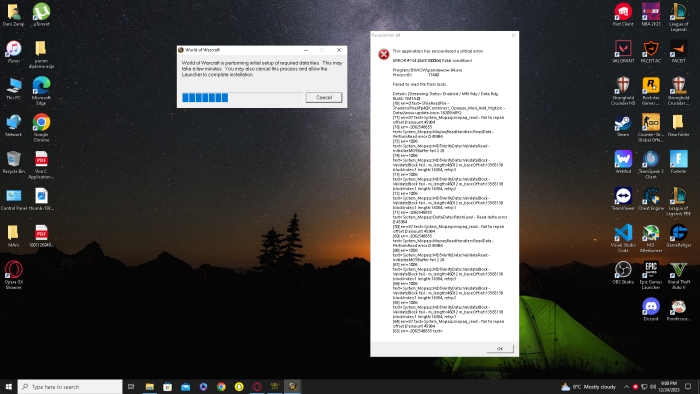Open Opera GX from the taskbar

(257, 386)
